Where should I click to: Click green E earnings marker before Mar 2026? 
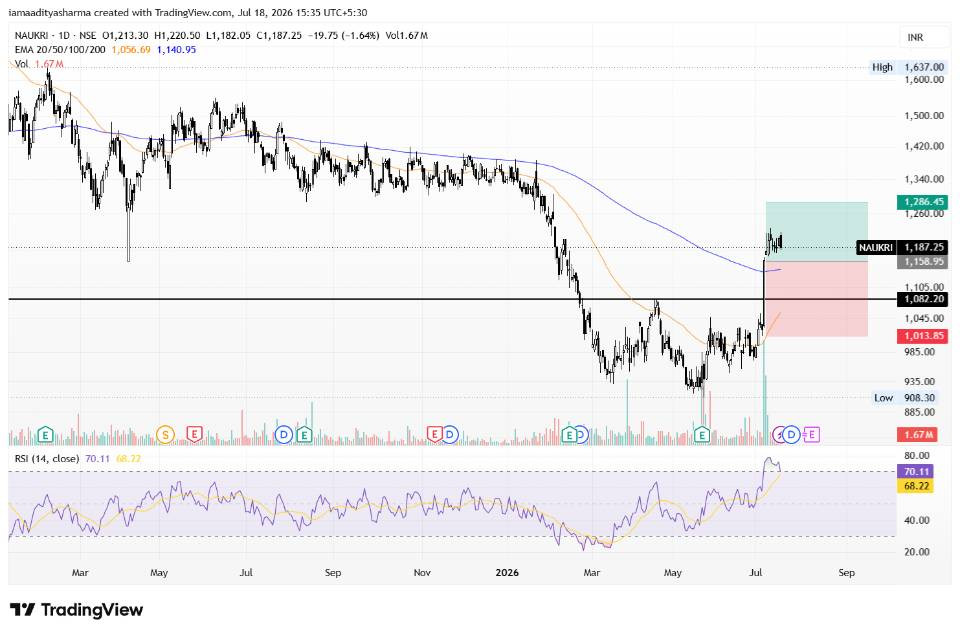(x=569, y=435)
